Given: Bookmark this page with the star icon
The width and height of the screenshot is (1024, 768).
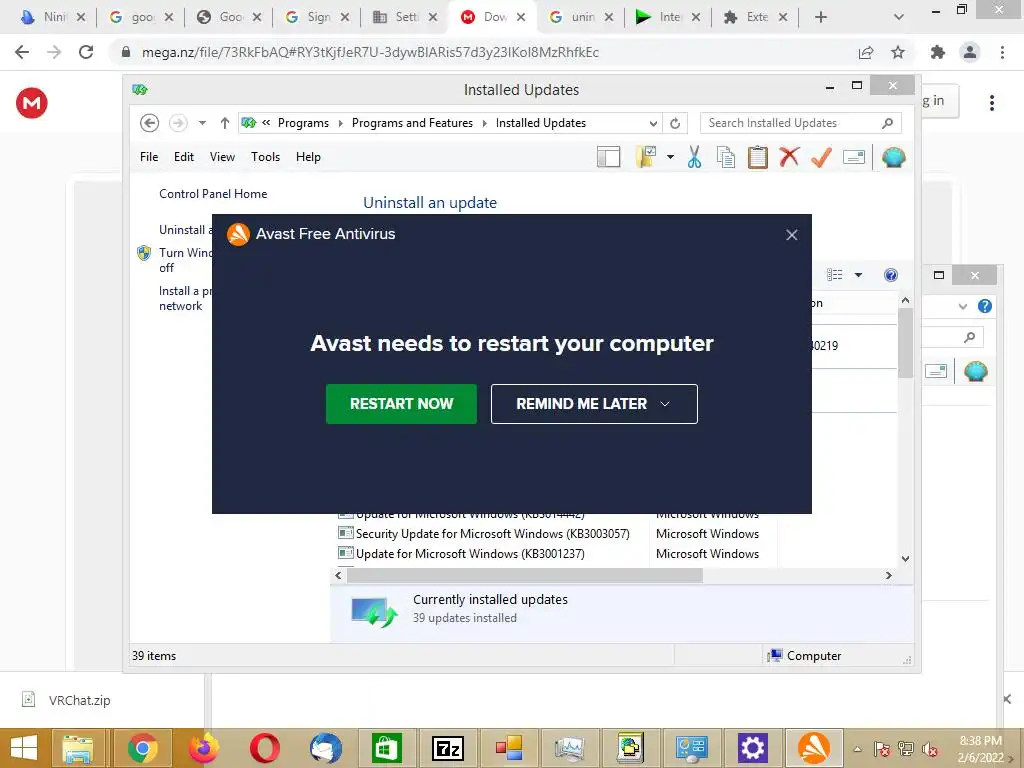Looking at the screenshot, I should pyautogui.click(x=898, y=52).
